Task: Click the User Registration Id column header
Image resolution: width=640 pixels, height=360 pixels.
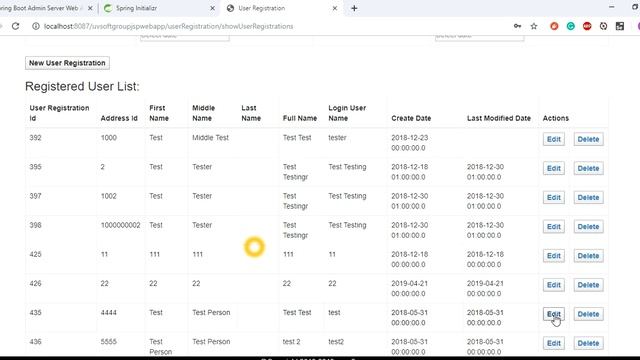Action: [x=59, y=113]
